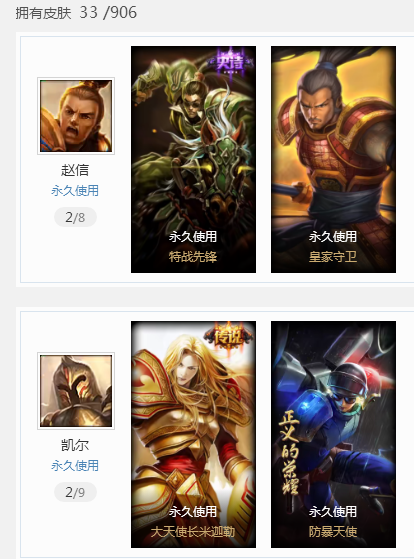Click the 拥有皮肤 33/906 header
Screen dimensions: 414x559
click(x=76, y=13)
